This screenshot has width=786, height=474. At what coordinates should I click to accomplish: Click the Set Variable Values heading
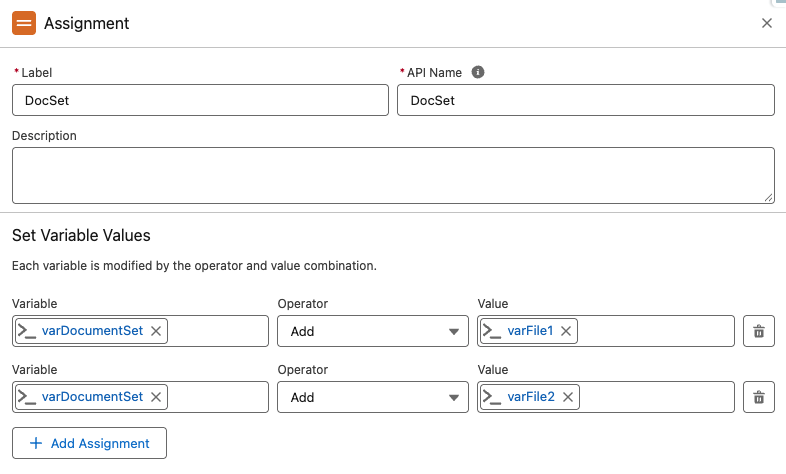[81, 235]
